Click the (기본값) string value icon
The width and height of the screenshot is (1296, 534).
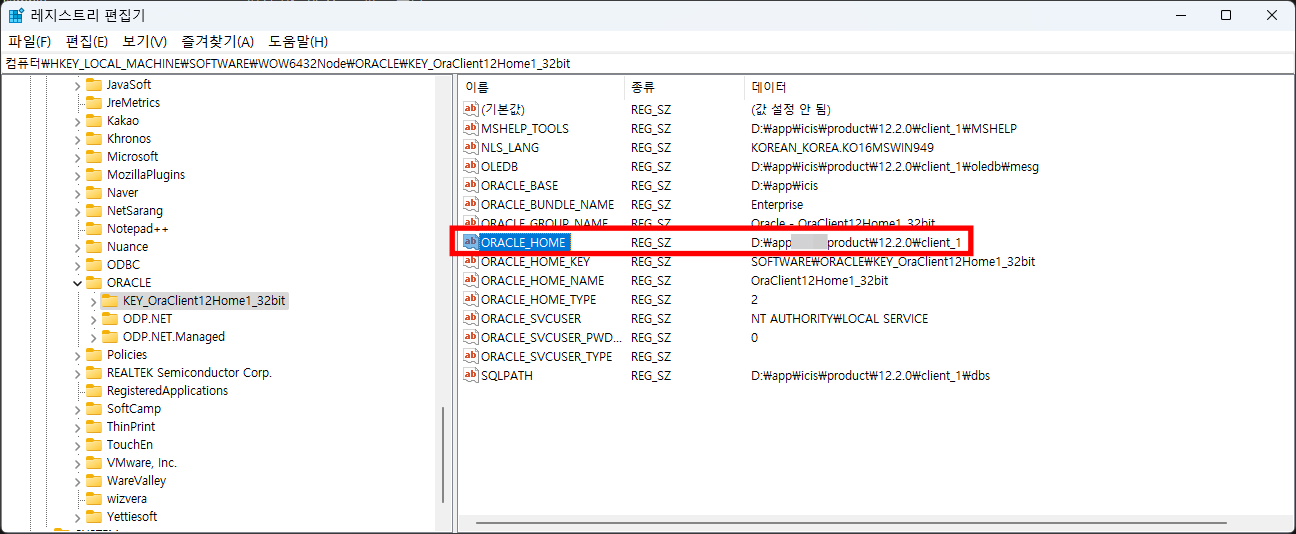[x=471, y=109]
